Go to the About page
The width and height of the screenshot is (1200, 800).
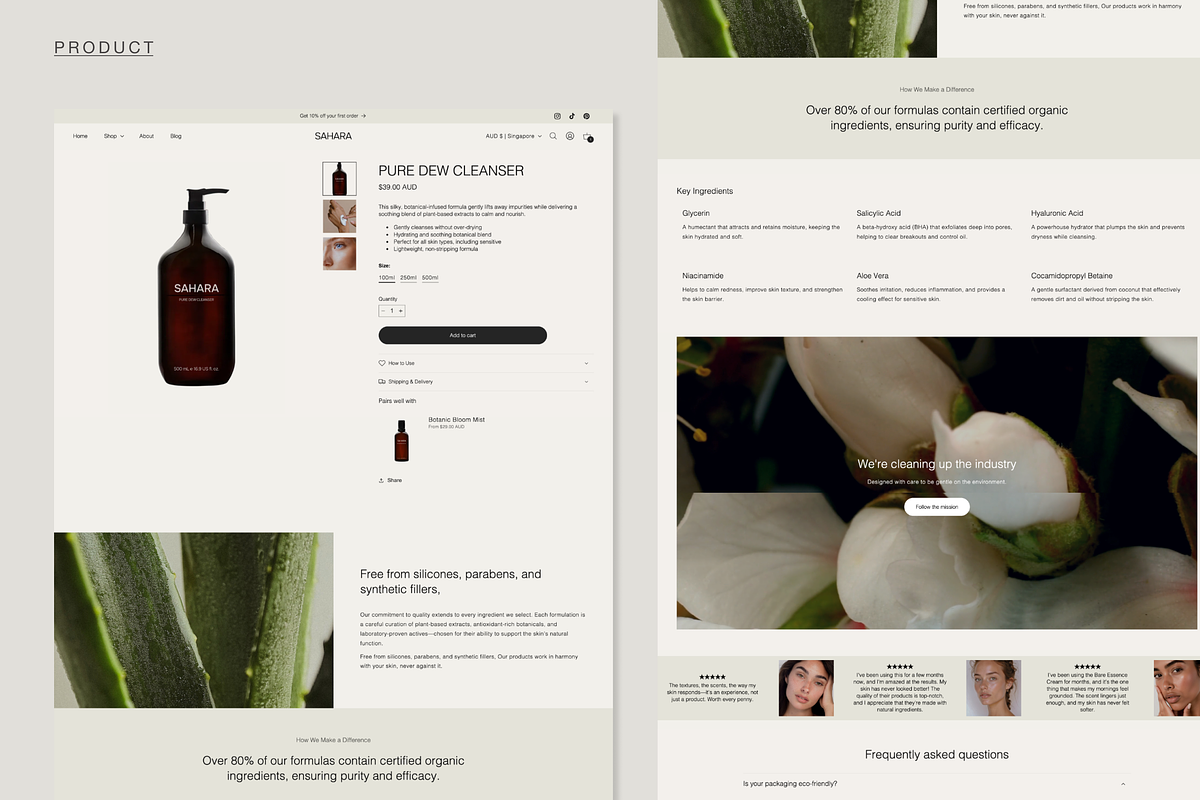click(146, 136)
